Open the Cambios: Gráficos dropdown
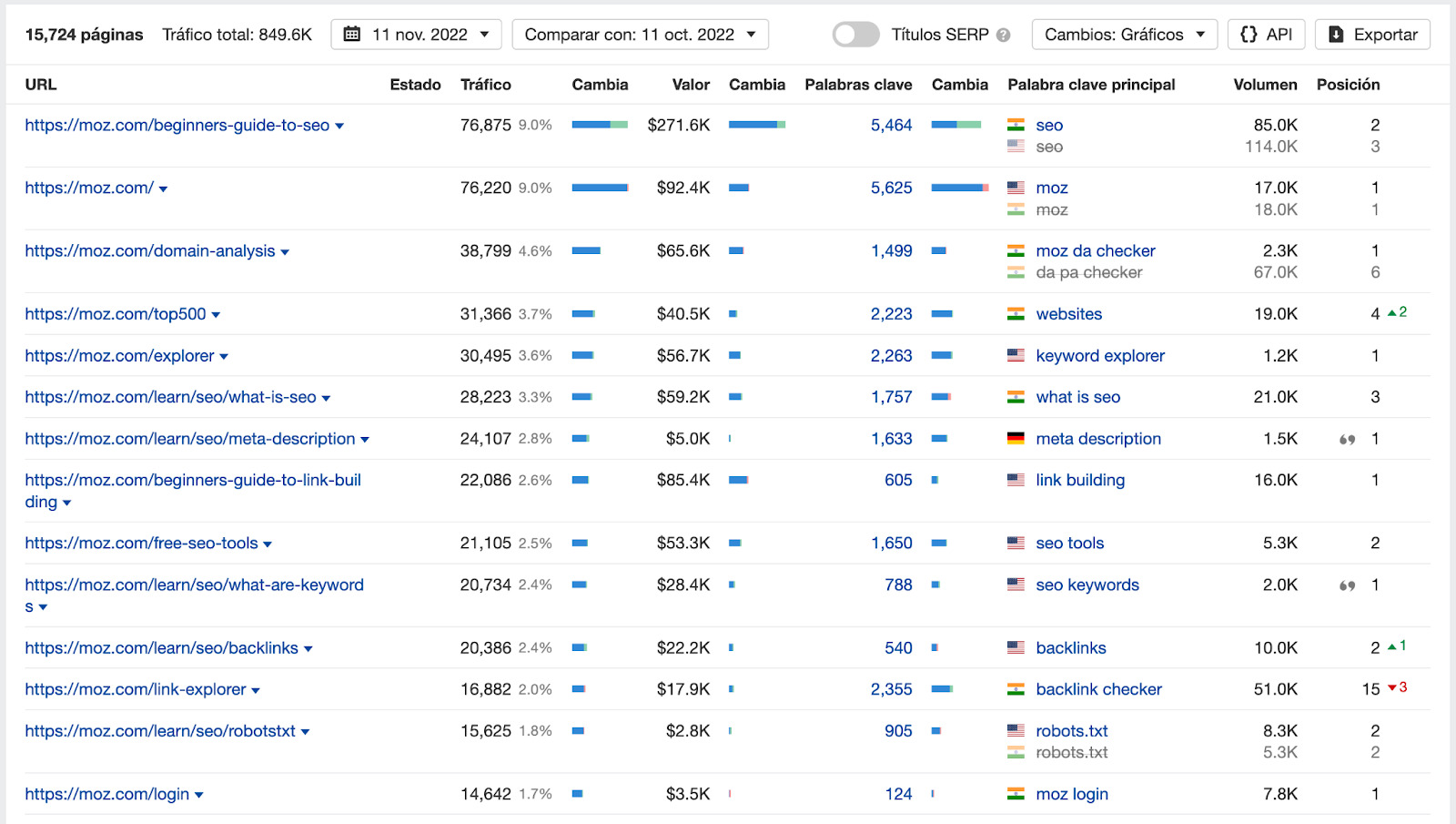Screen dimensions: 1456x824 point(1124,35)
